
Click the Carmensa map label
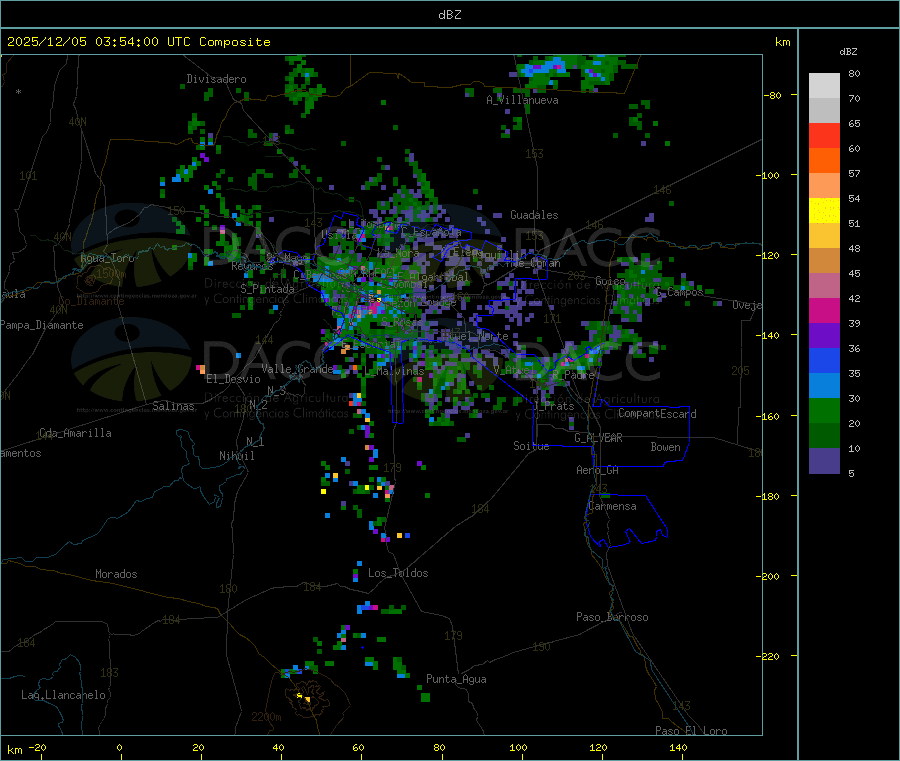tap(612, 506)
